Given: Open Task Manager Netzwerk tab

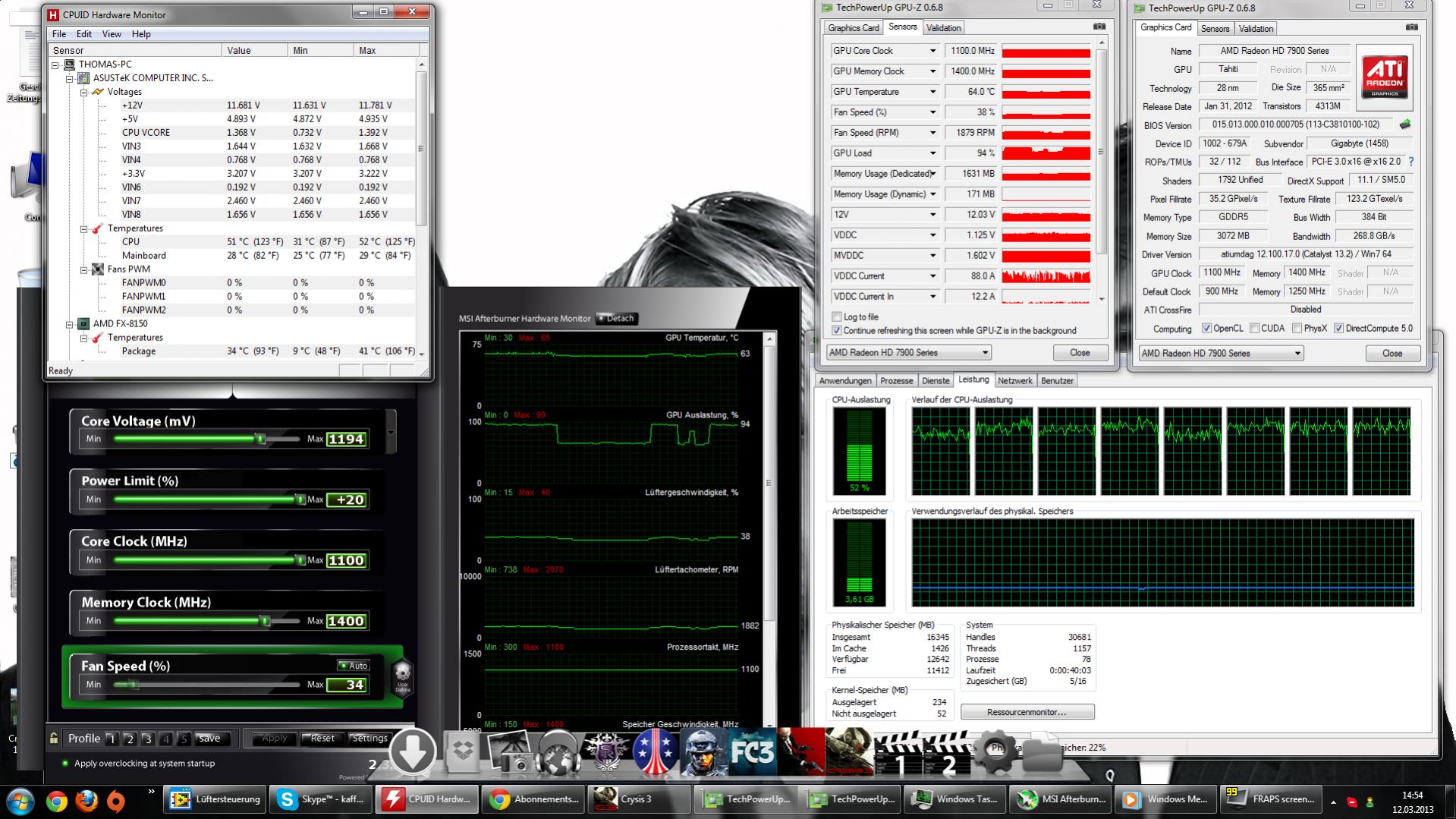Looking at the screenshot, I should [x=1014, y=381].
